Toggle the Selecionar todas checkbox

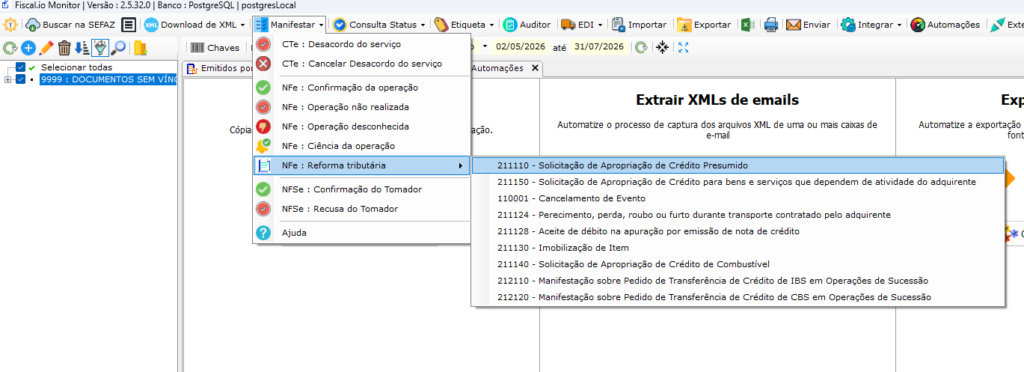(21, 67)
